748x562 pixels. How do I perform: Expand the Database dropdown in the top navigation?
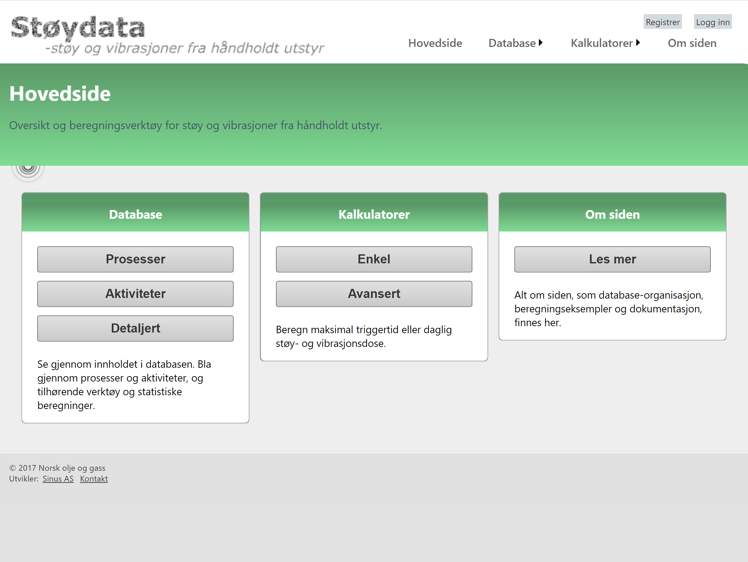[515, 43]
